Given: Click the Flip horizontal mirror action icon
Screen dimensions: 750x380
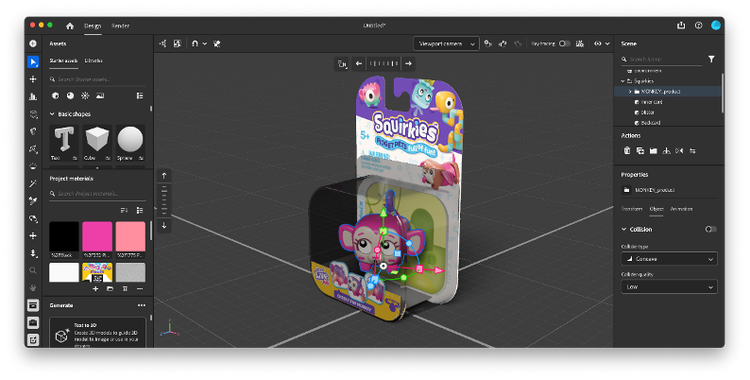Looking at the screenshot, I should click(679, 151).
